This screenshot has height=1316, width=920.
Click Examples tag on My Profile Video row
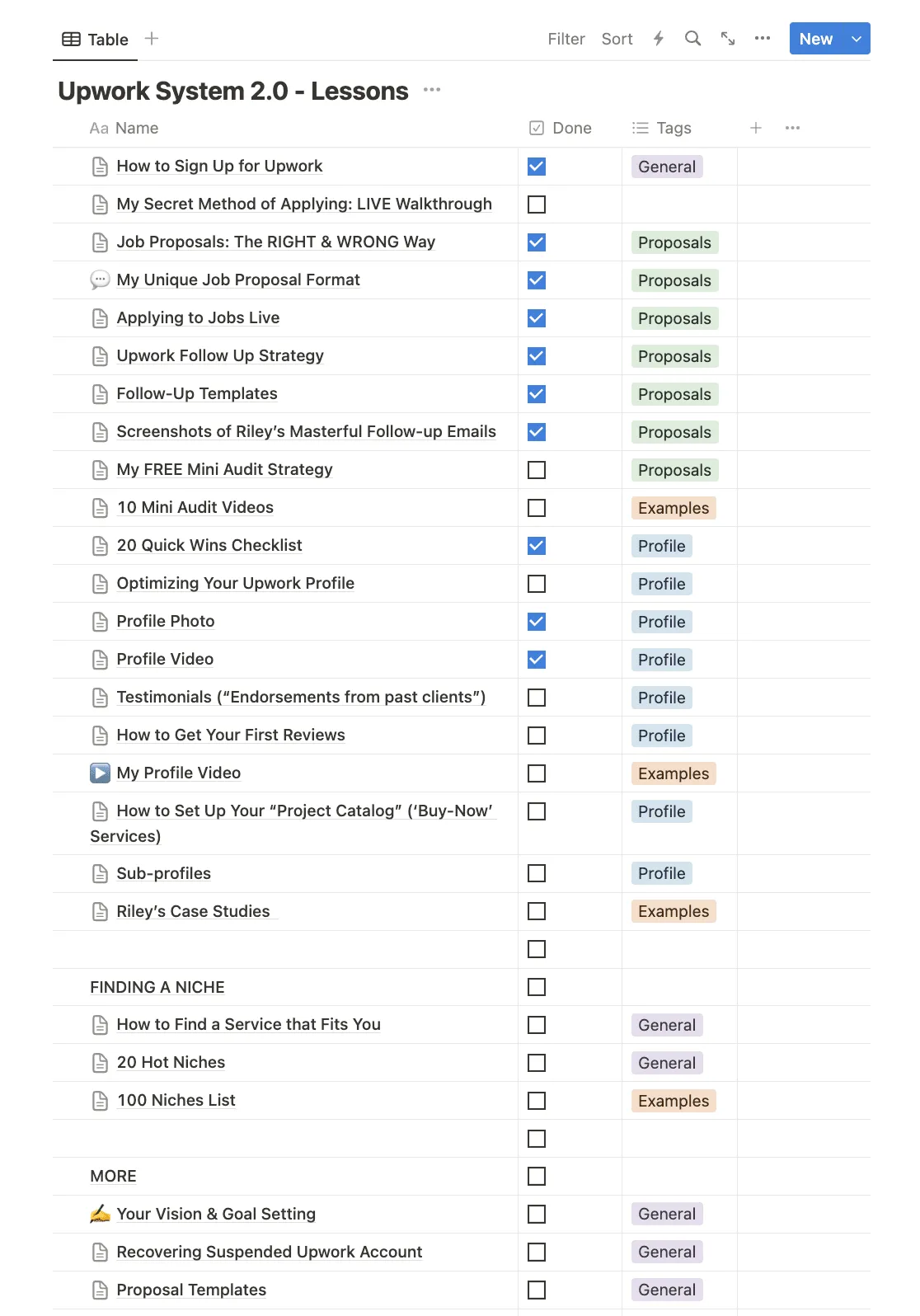coord(674,773)
